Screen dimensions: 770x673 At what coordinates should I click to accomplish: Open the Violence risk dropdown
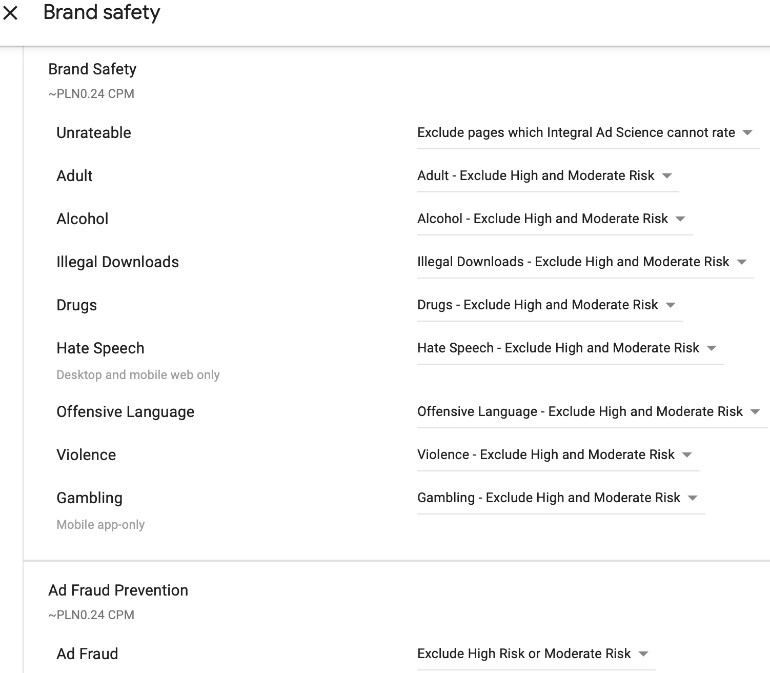click(555, 455)
